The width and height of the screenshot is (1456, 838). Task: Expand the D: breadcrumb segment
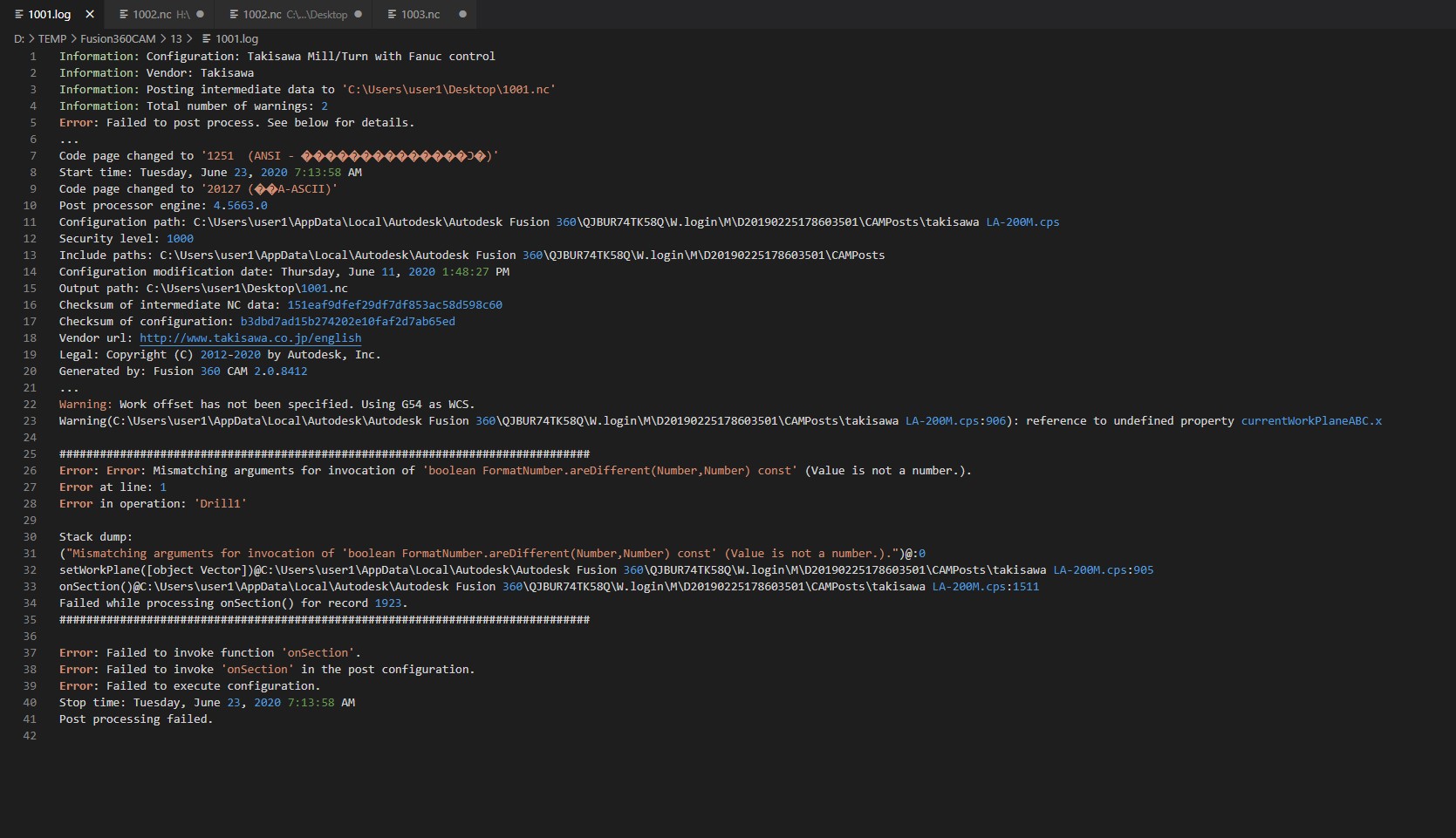(19, 38)
